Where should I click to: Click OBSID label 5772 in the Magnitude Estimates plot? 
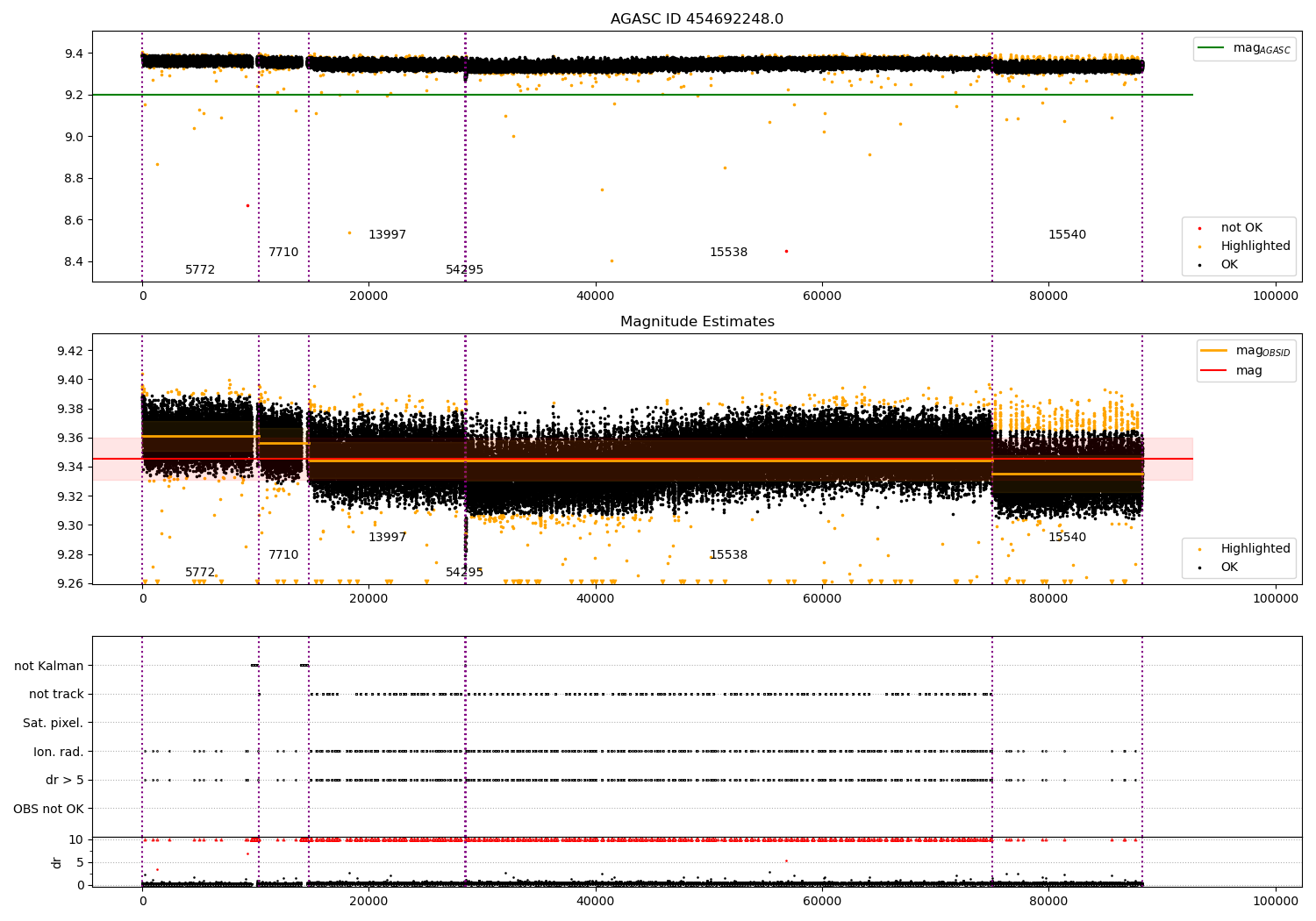click(200, 573)
